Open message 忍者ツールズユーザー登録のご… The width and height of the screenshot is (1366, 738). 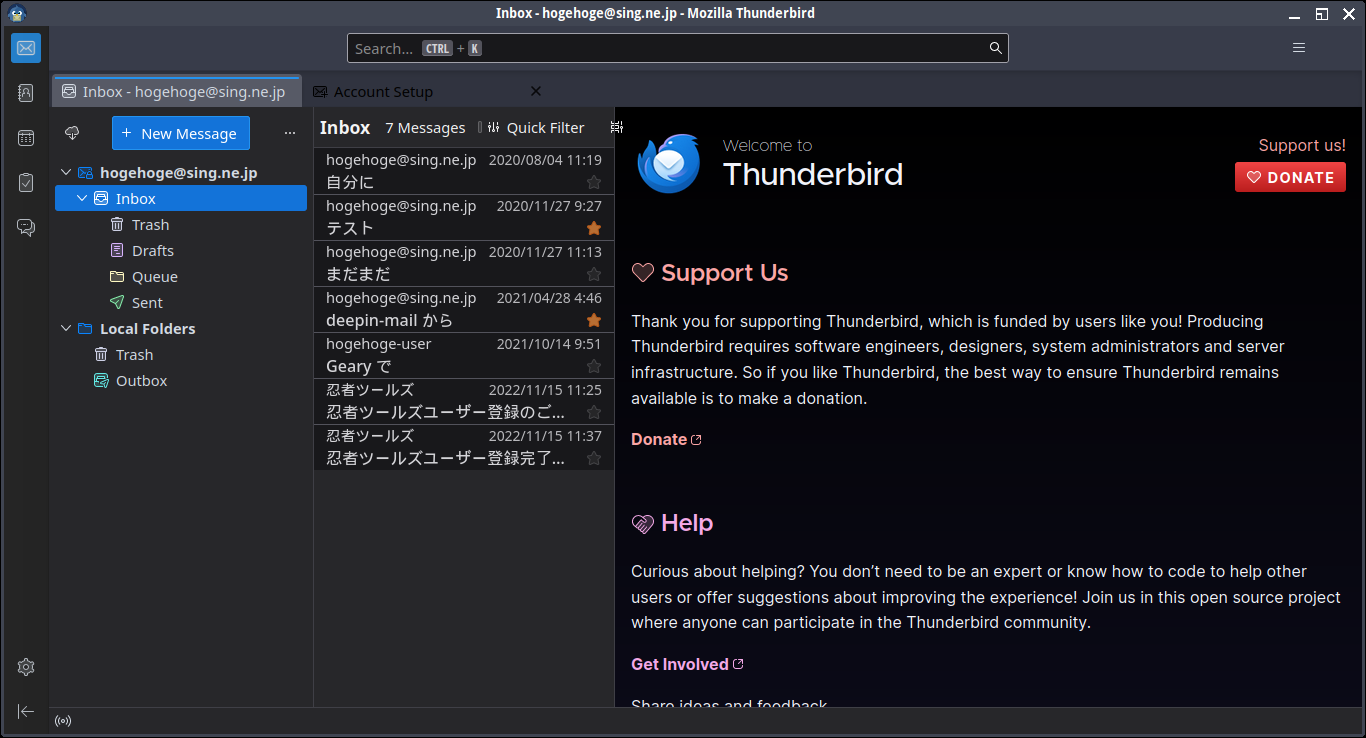point(464,402)
